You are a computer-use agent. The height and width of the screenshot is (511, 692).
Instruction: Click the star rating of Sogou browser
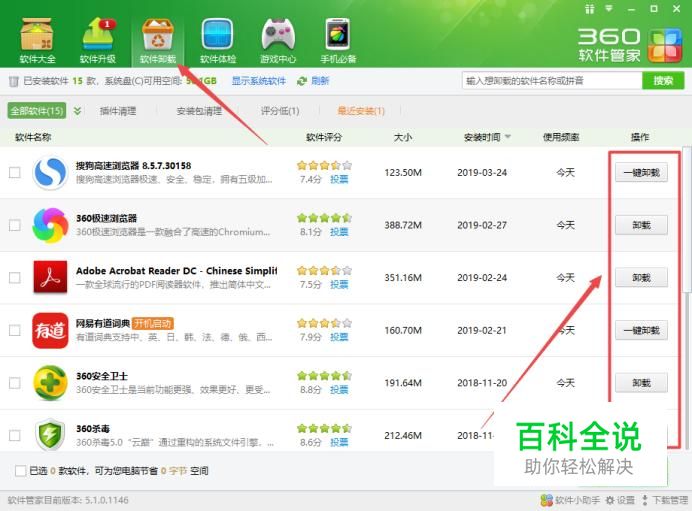click(x=324, y=165)
